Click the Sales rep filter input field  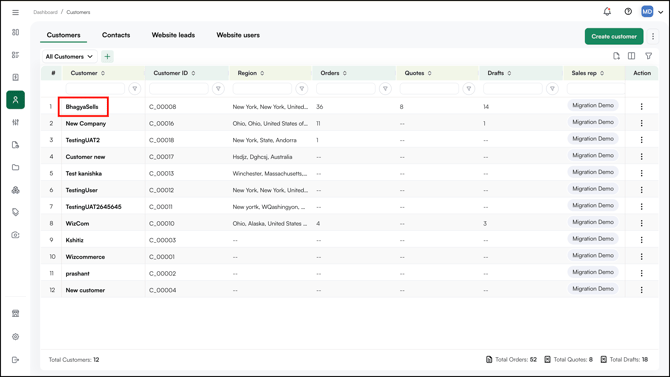(x=596, y=88)
